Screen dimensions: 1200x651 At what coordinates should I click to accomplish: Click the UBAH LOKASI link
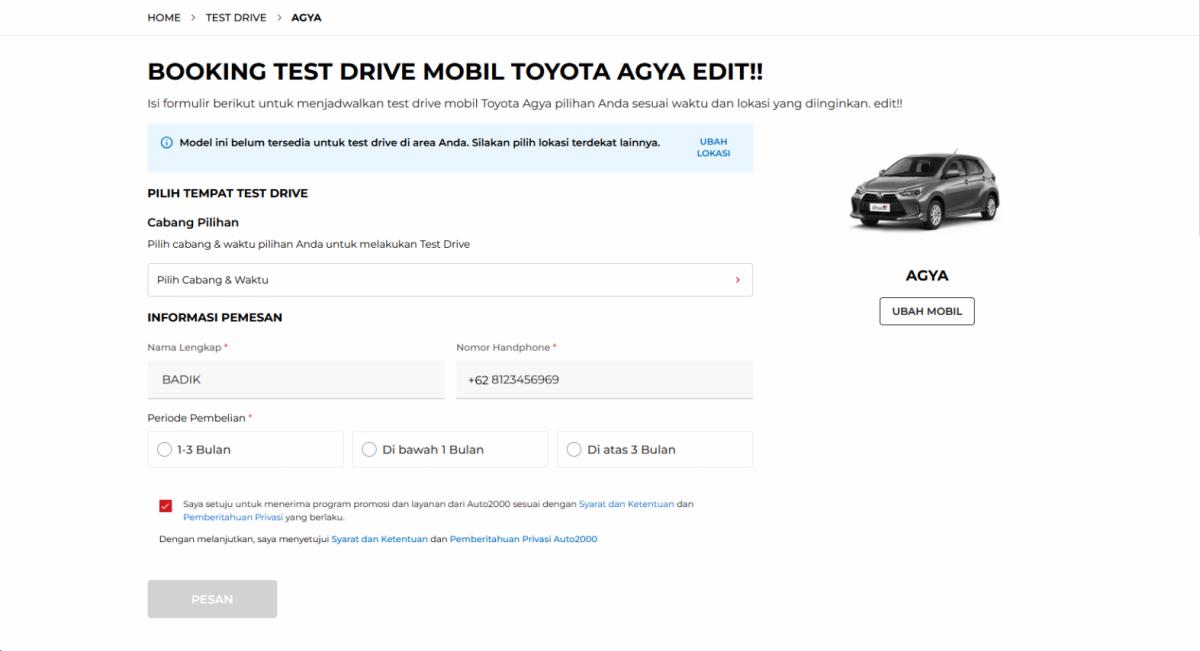coord(713,148)
